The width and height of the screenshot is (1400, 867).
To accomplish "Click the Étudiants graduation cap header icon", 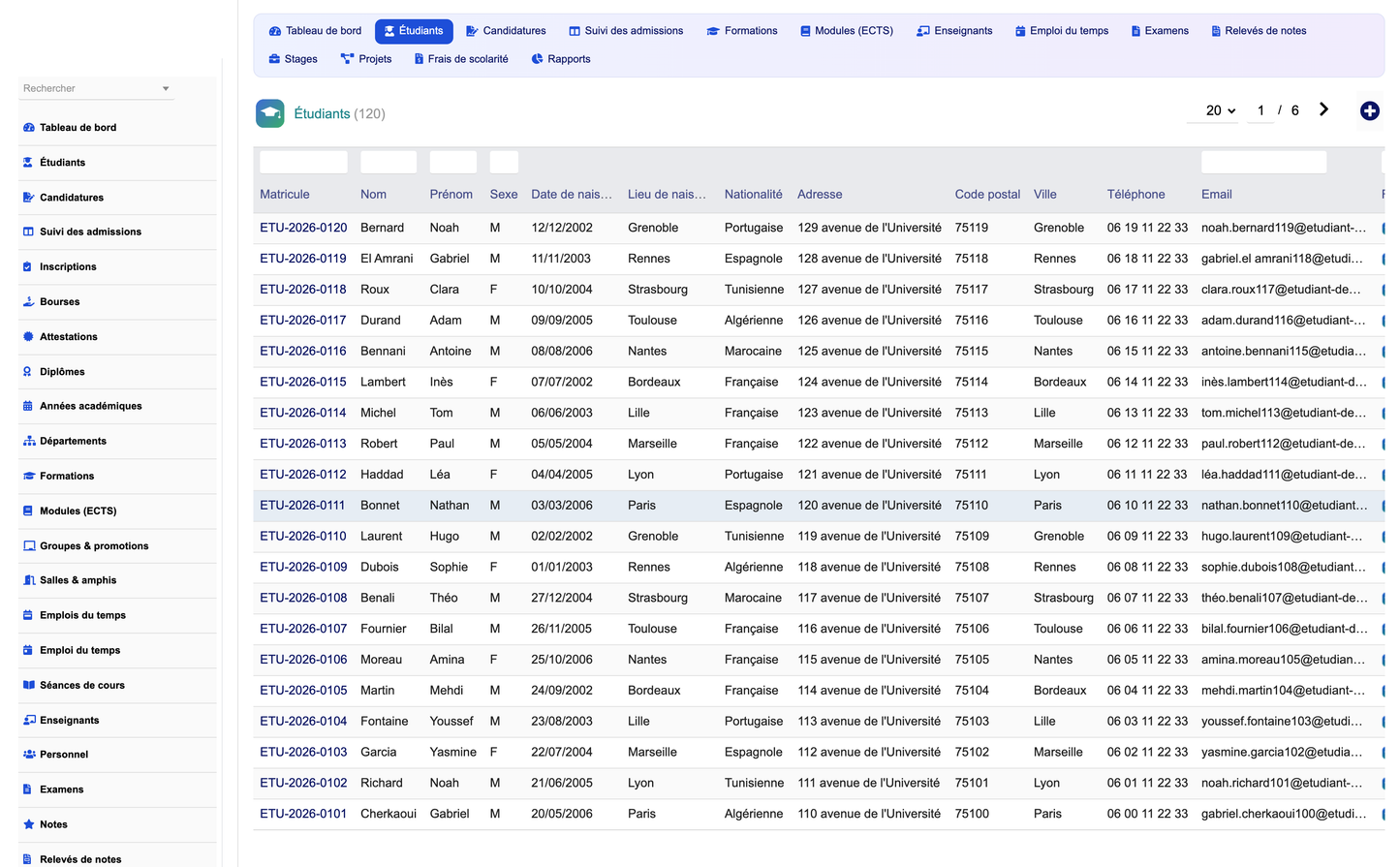I will 270,113.
